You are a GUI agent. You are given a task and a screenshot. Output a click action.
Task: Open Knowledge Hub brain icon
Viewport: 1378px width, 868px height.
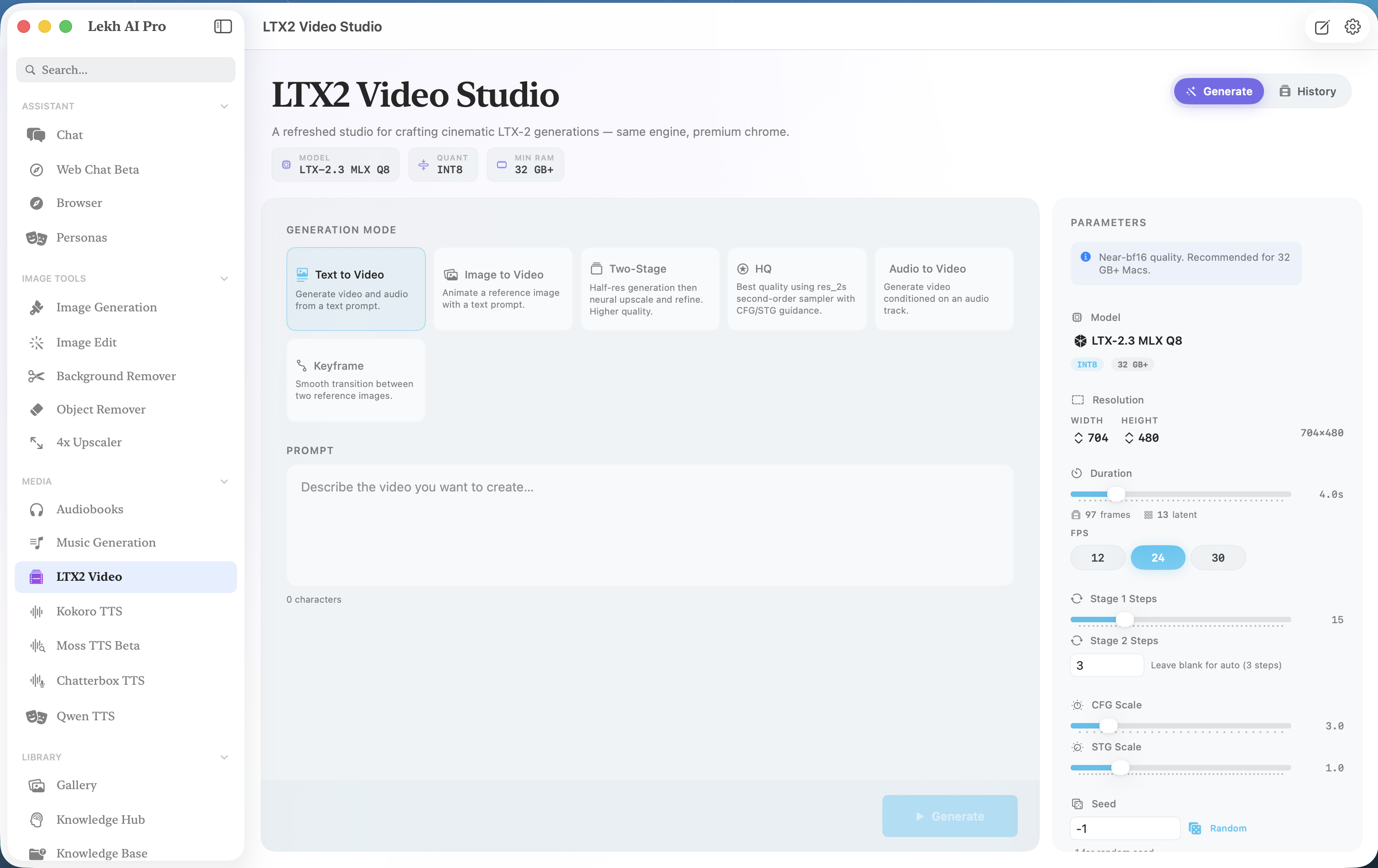pos(36,820)
